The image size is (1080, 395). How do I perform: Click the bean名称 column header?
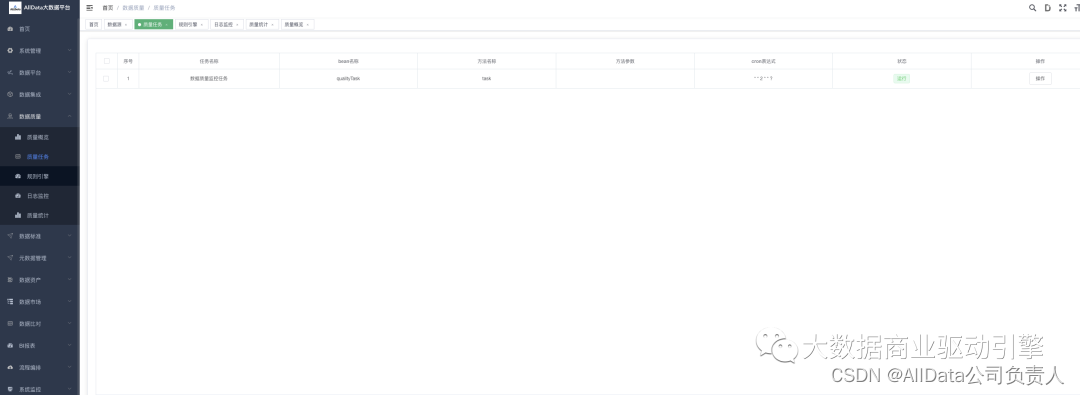tap(348, 61)
